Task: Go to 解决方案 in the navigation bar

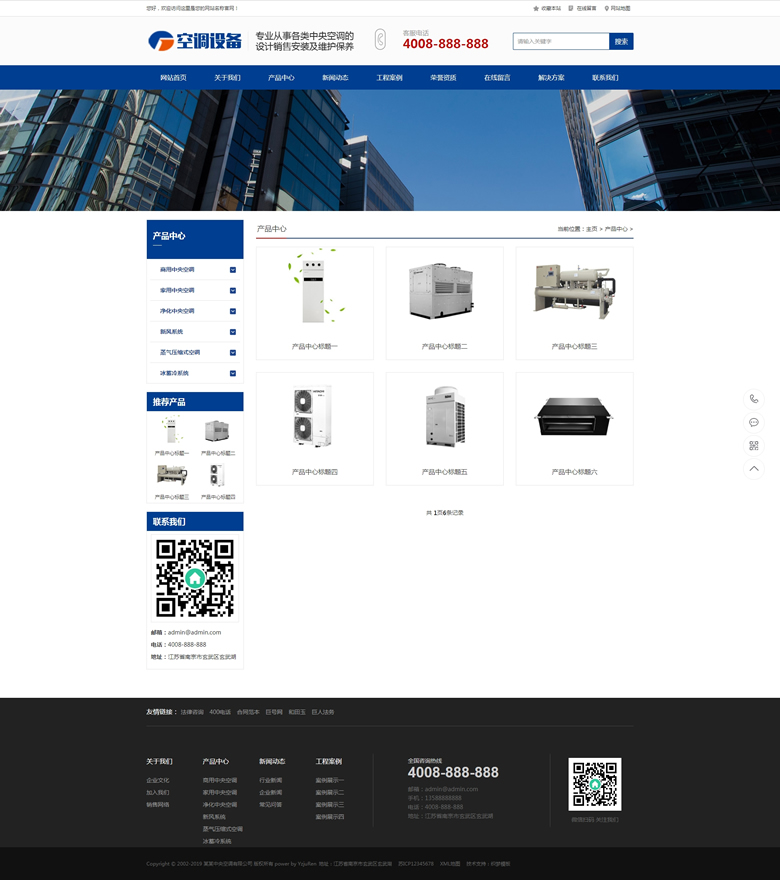Action: click(551, 78)
